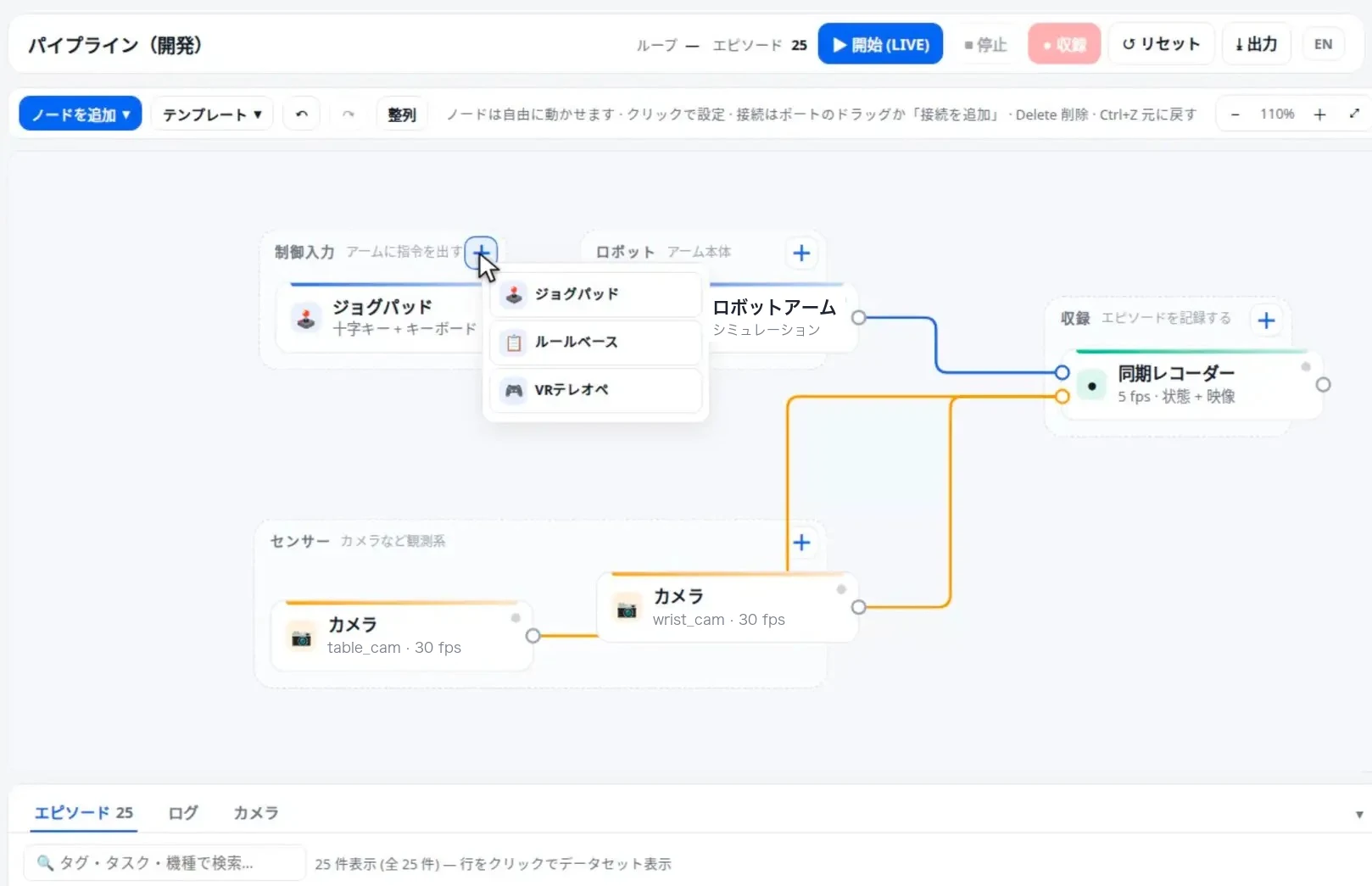Select ジョグパッド from the dropdown menu
The image size is (1372, 886).
tap(595, 294)
